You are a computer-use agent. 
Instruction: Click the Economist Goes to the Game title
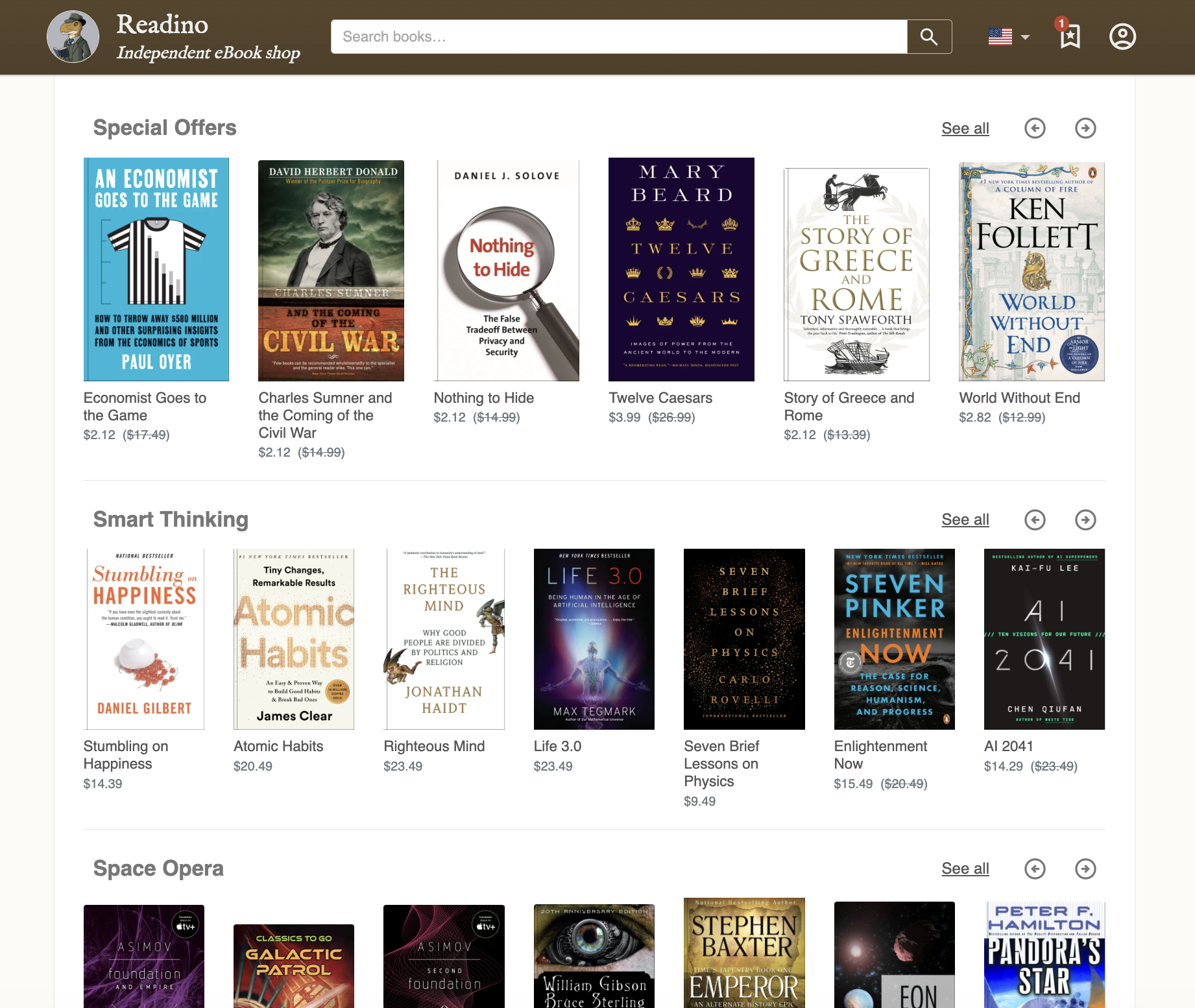(145, 407)
